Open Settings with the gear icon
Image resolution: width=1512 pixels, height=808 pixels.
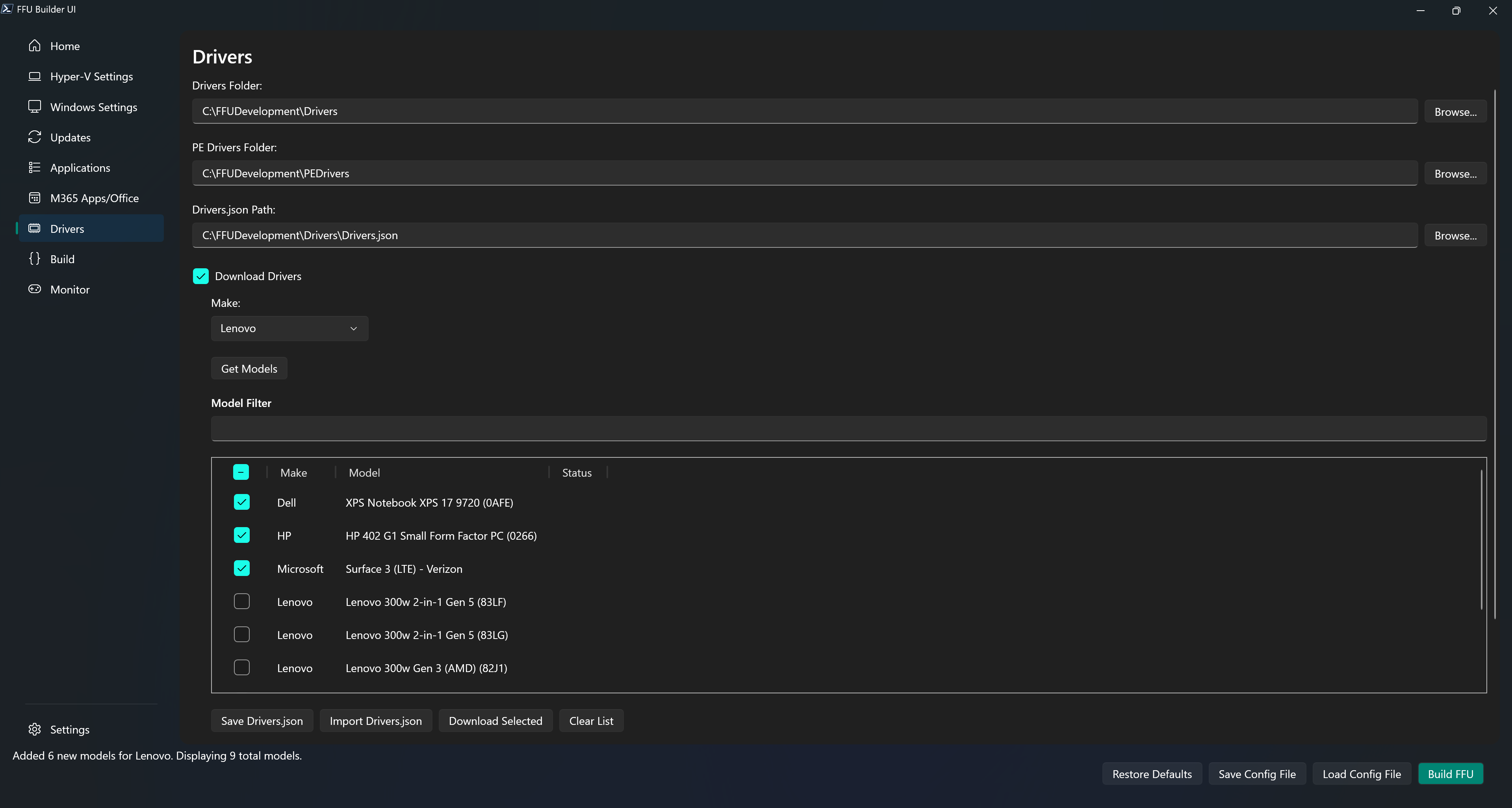35,729
